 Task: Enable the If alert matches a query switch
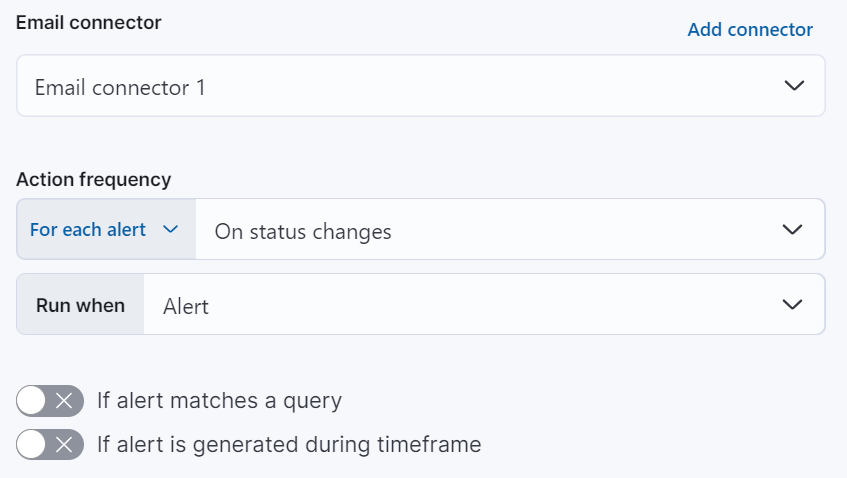pos(50,401)
